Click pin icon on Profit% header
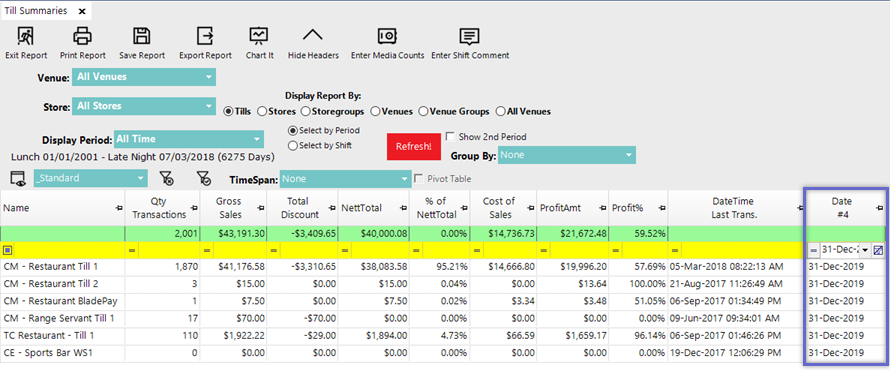 661,208
